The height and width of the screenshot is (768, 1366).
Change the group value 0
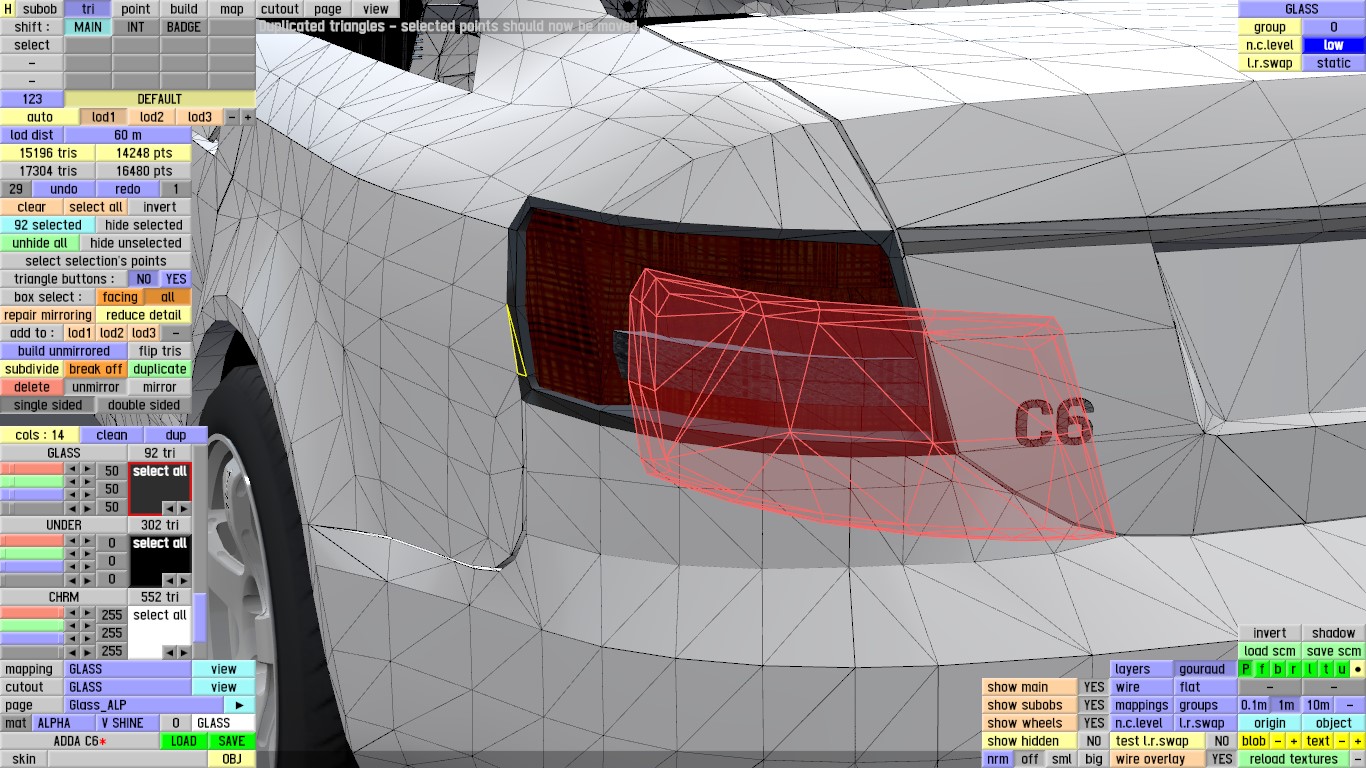(1334, 27)
